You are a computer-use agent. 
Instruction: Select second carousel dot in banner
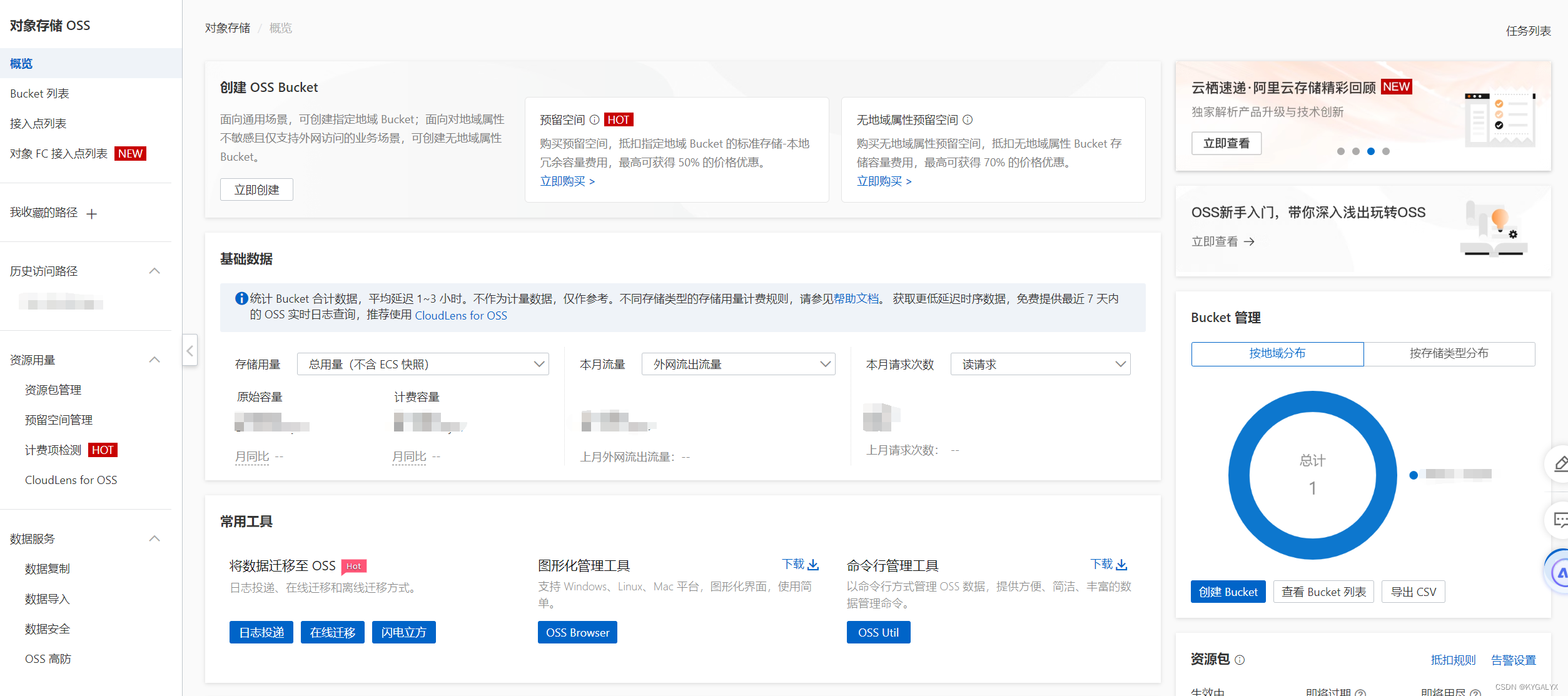[x=1355, y=151]
